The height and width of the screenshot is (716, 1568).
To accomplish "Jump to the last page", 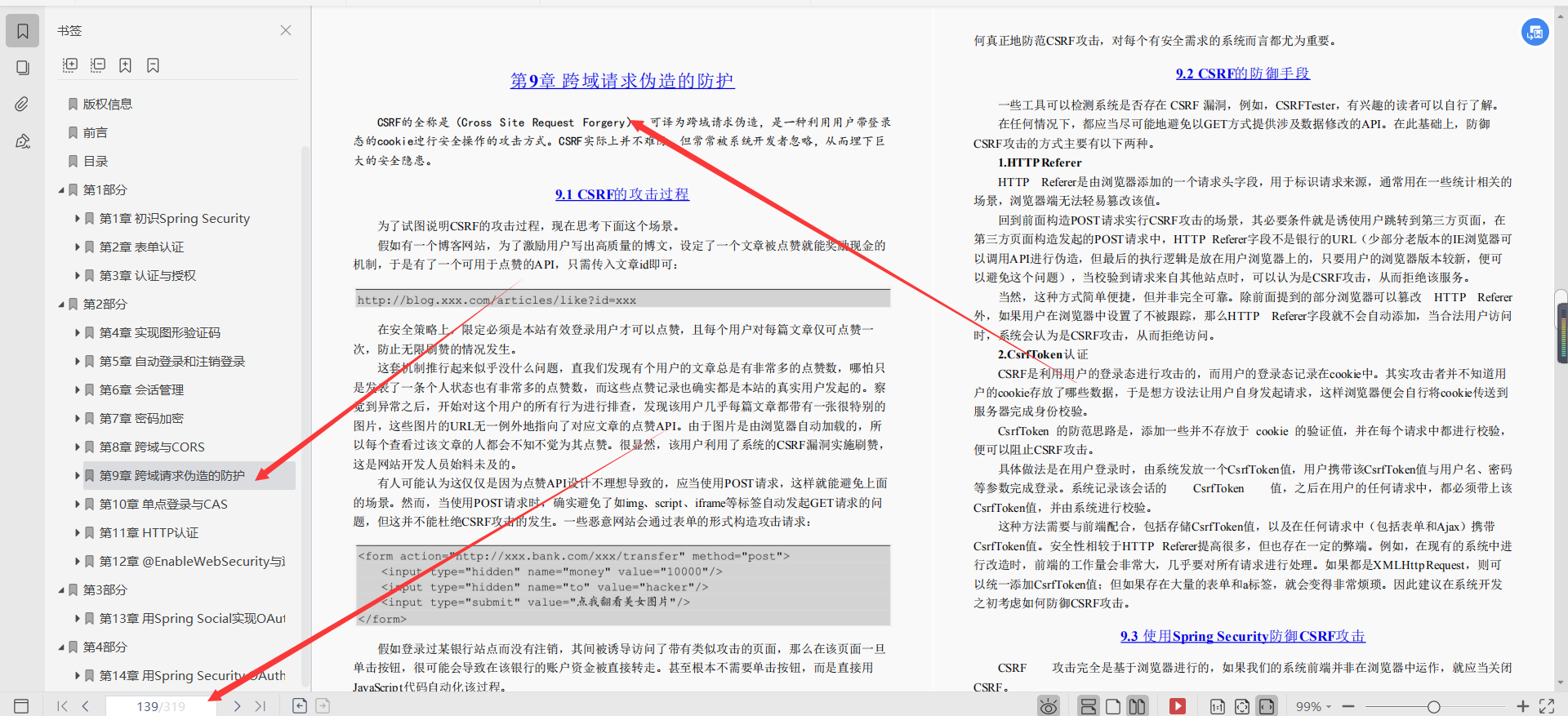I will (260, 706).
